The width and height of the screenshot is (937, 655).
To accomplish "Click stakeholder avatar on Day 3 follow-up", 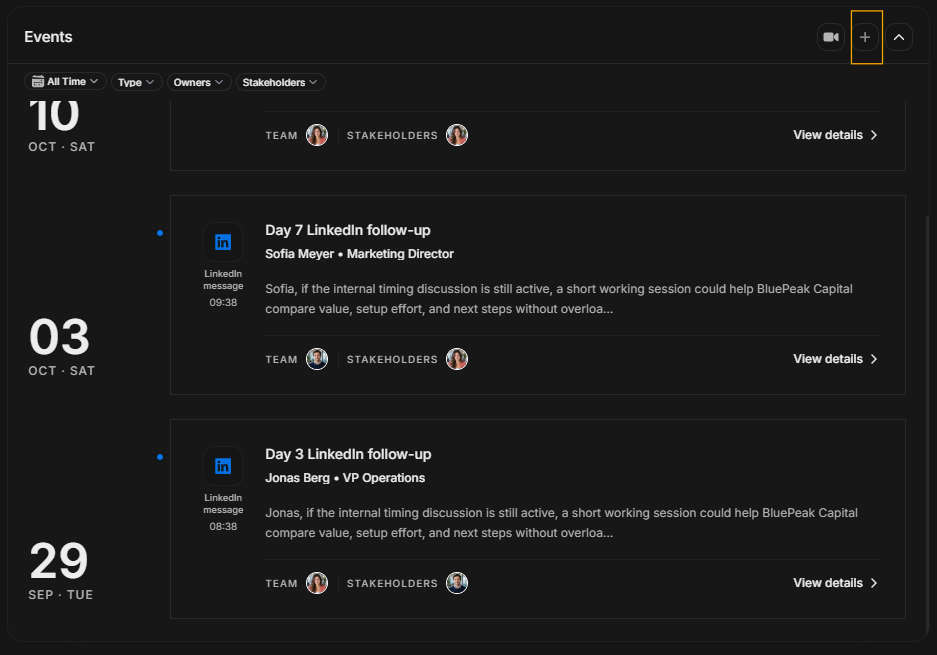I will coord(457,583).
